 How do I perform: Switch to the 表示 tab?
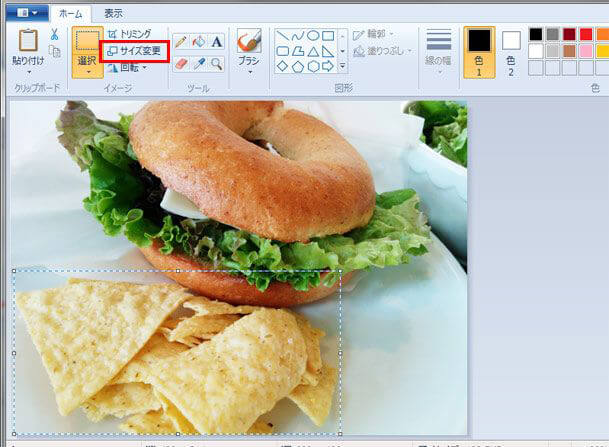coord(113,14)
